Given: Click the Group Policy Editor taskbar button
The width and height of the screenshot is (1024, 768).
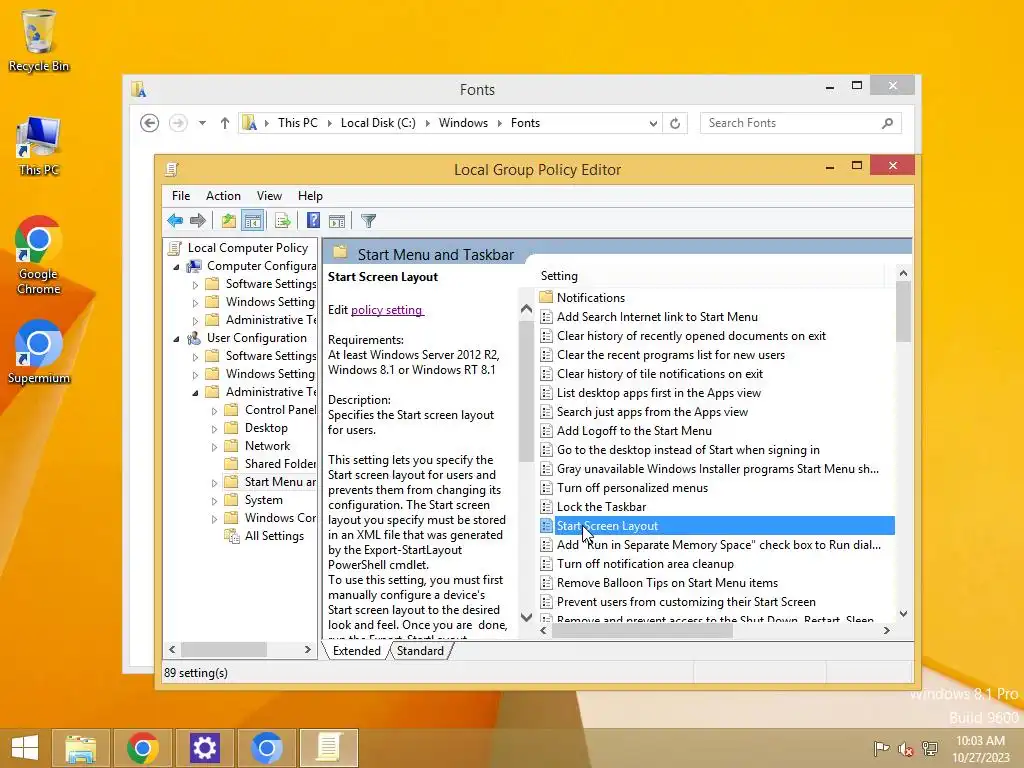Looking at the screenshot, I should 328,748.
